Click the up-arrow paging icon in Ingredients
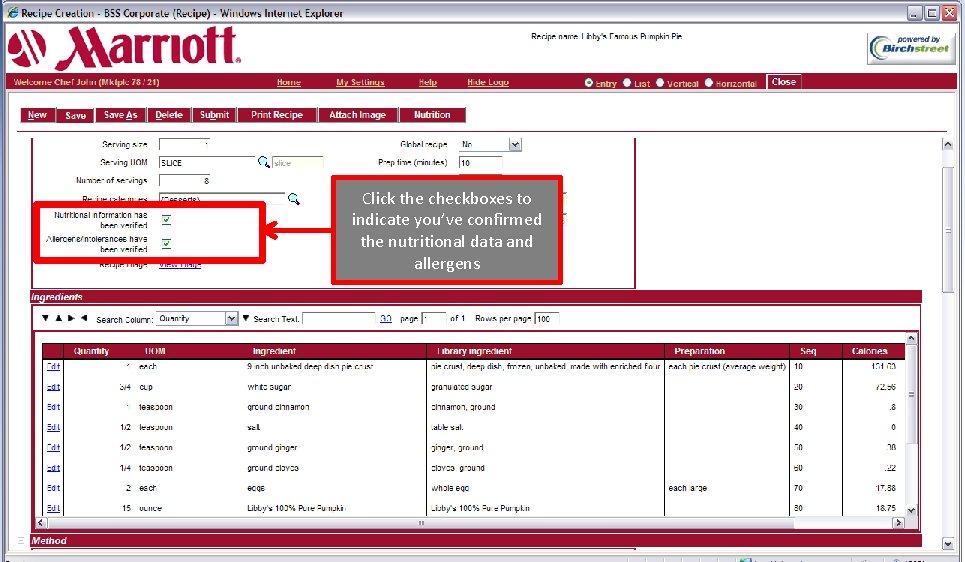This screenshot has width=965, height=562. [x=58, y=318]
